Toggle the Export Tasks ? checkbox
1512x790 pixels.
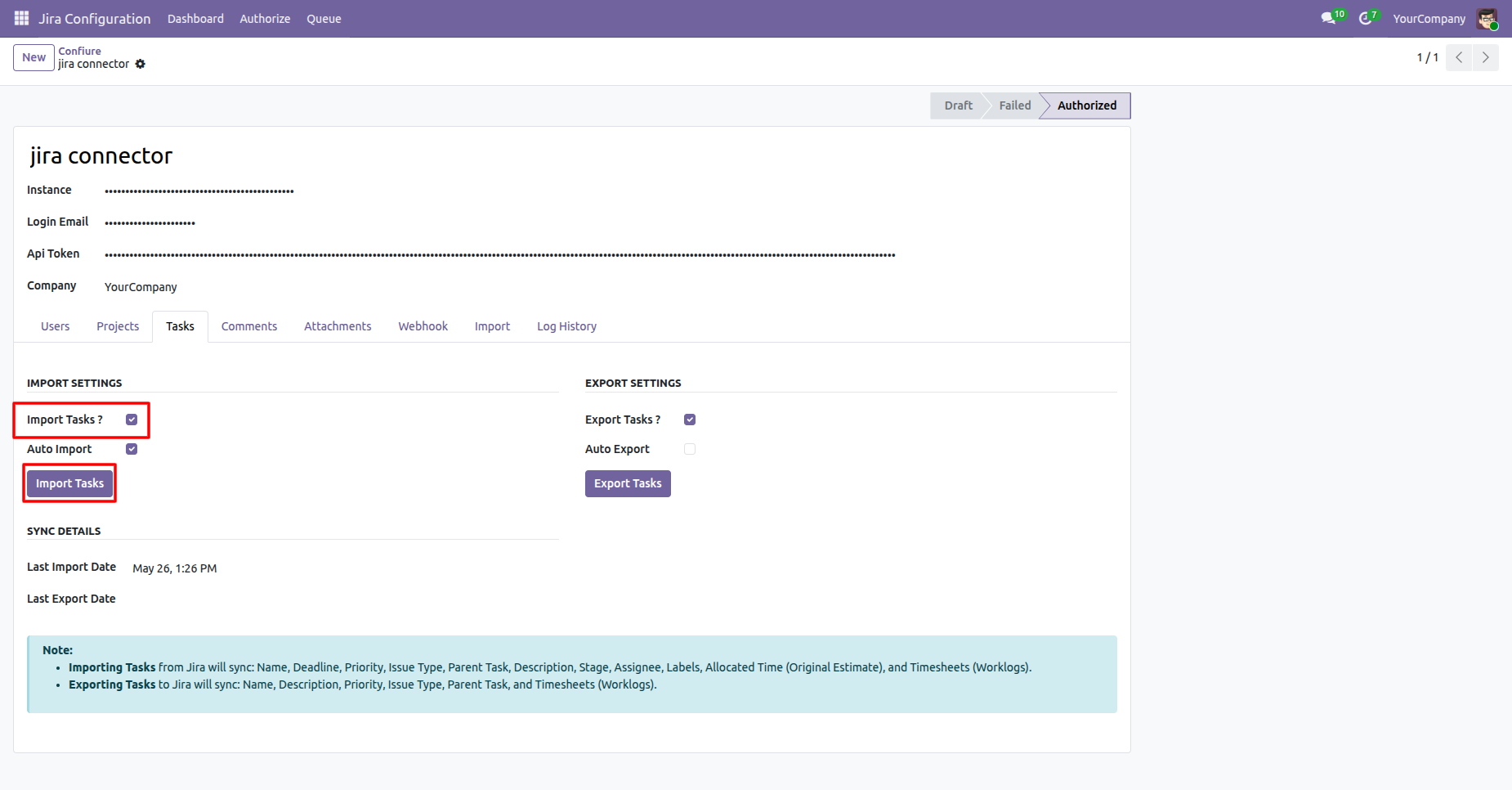[690, 420]
